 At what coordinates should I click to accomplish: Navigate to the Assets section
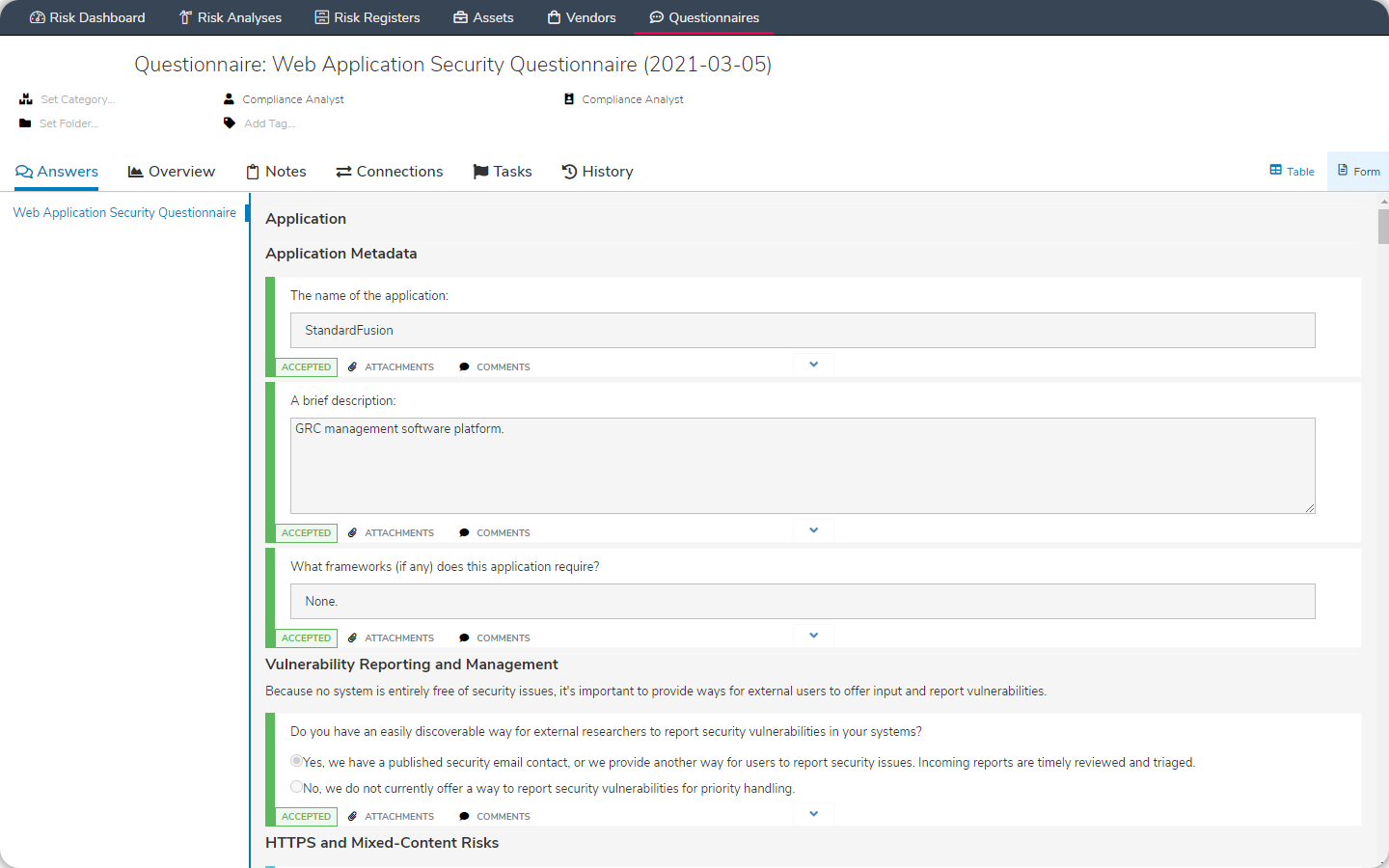click(483, 17)
